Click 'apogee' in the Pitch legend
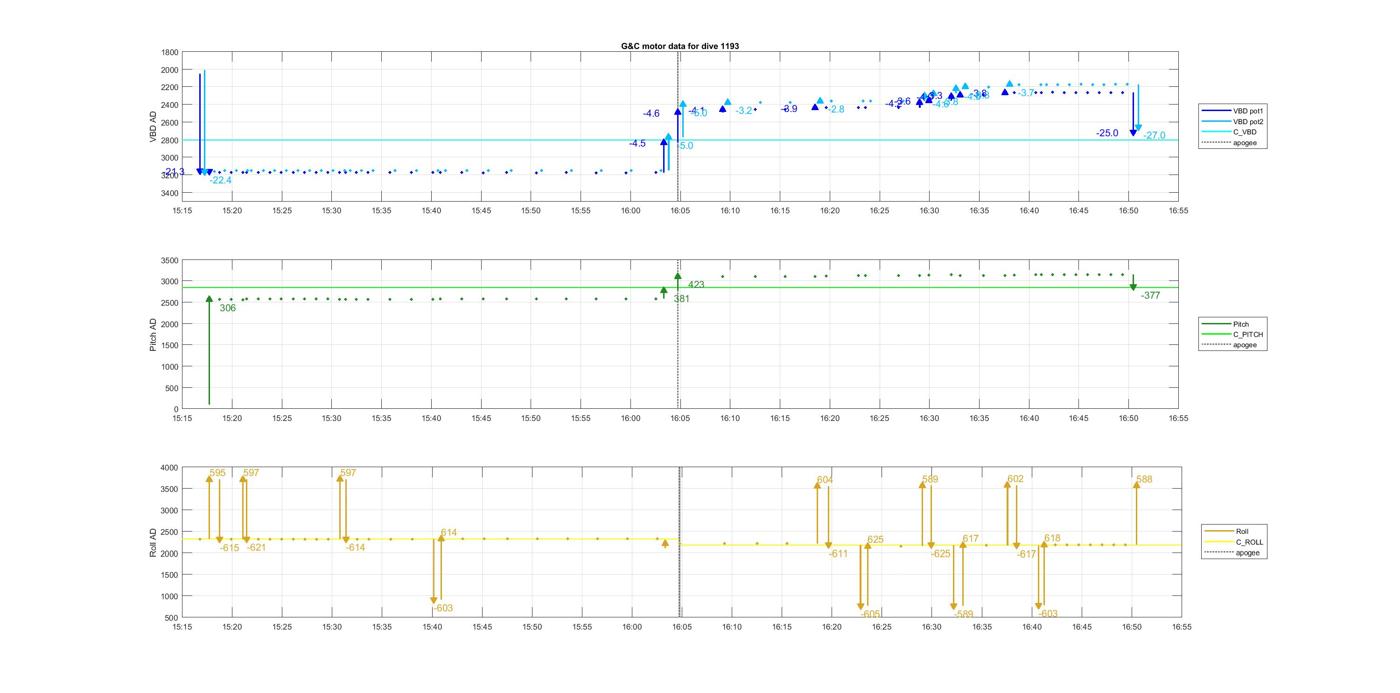The width and height of the screenshot is (1400, 693). [x=1245, y=345]
